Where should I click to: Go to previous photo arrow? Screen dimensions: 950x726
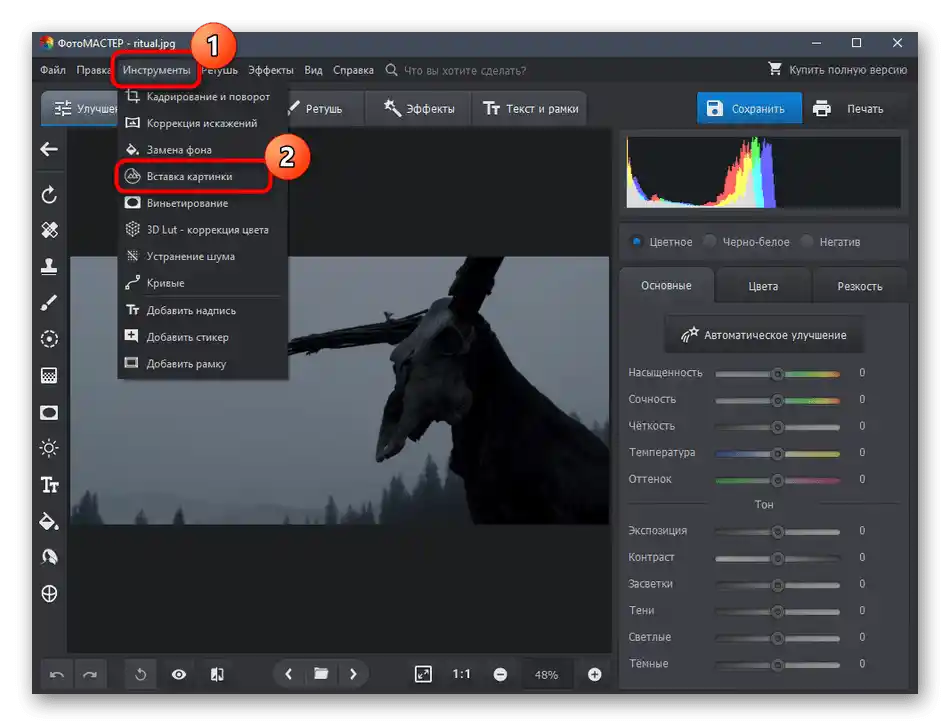click(x=289, y=674)
